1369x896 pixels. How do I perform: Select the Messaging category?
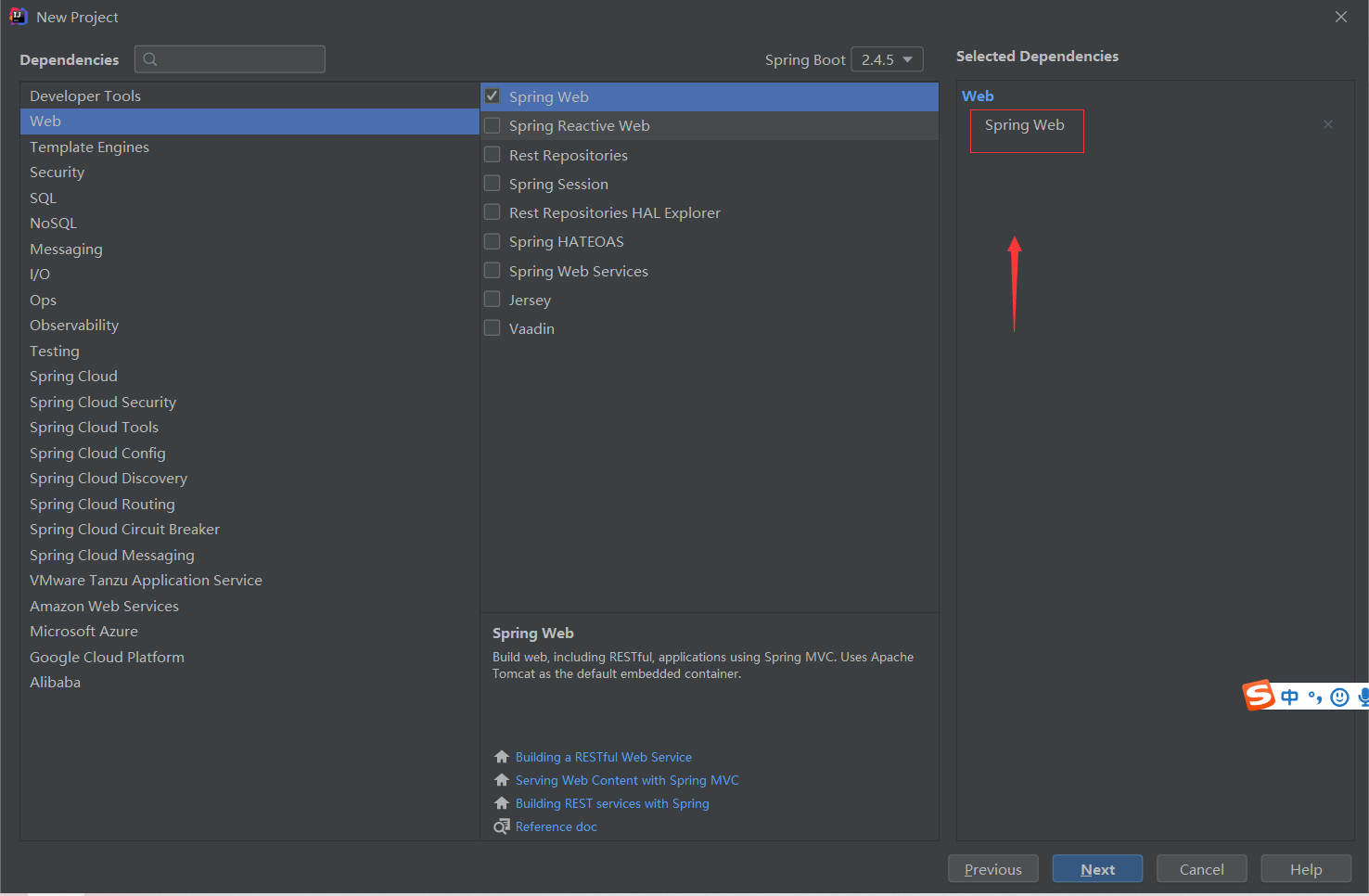(x=249, y=249)
